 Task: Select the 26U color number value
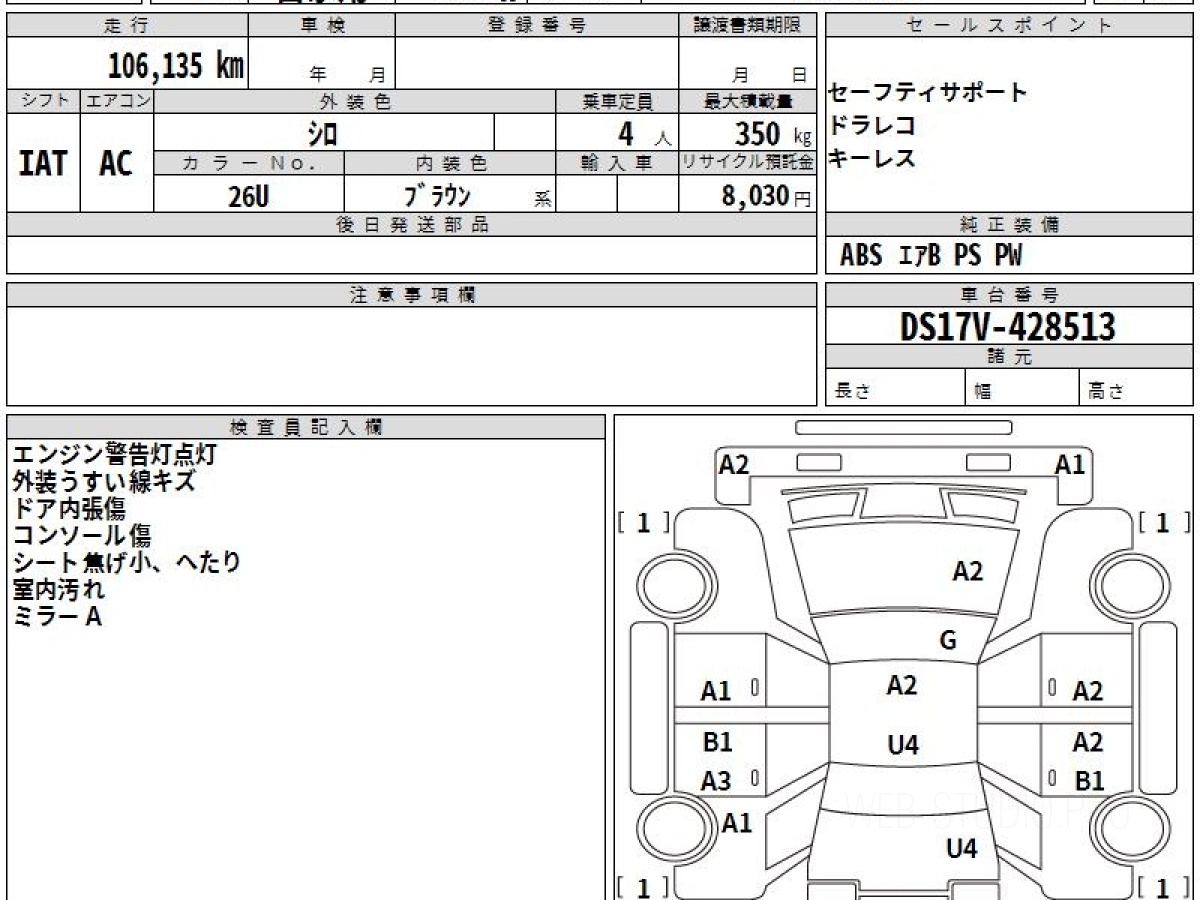(248, 196)
